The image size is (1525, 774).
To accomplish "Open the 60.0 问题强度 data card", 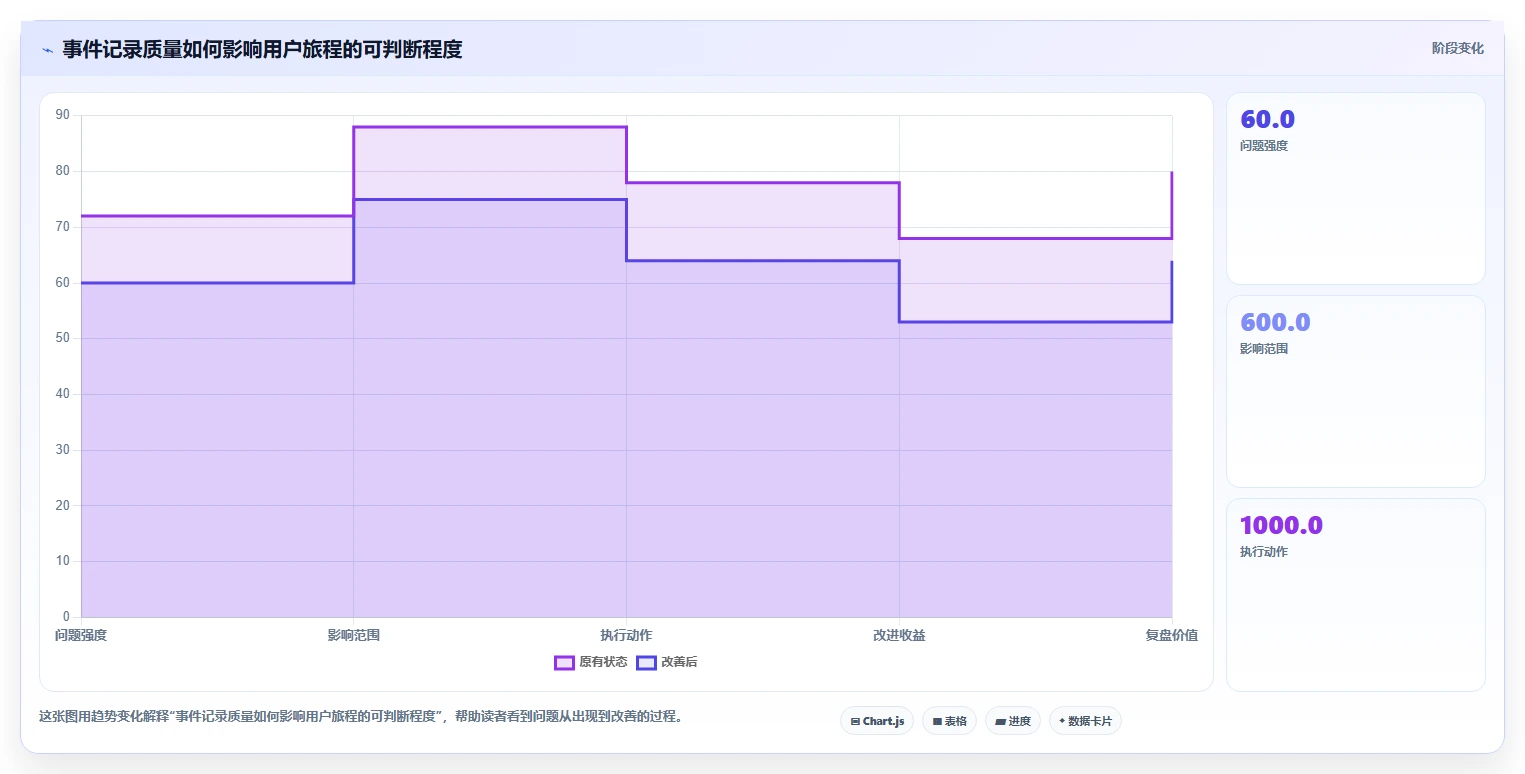I will pyautogui.click(x=1355, y=189).
